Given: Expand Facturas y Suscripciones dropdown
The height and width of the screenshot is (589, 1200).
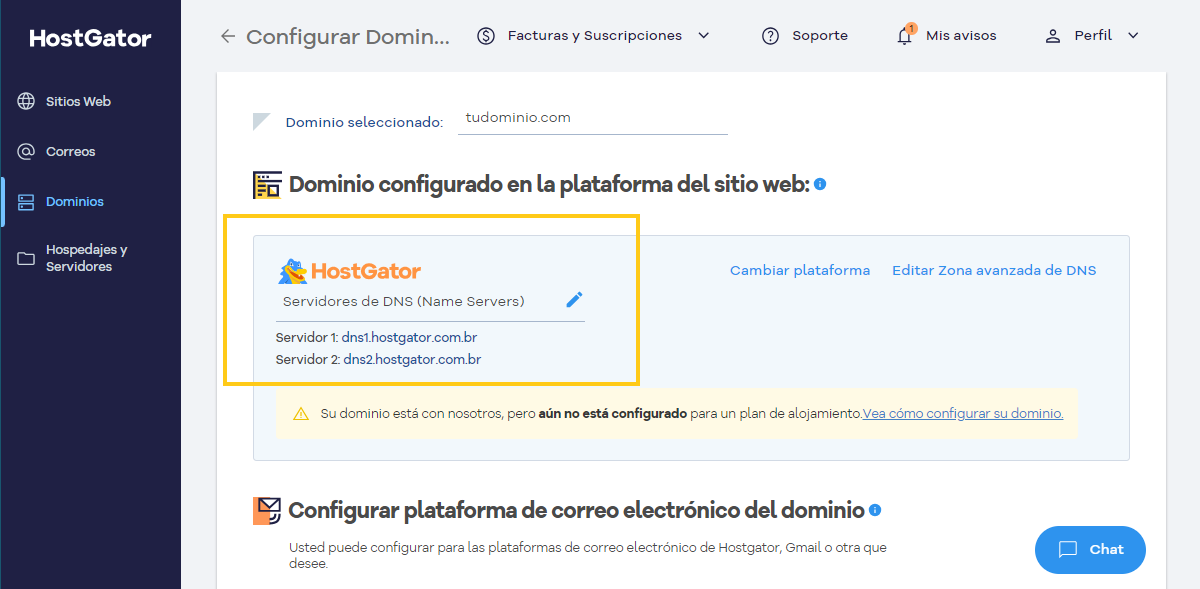Looking at the screenshot, I should [x=703, y=36].
